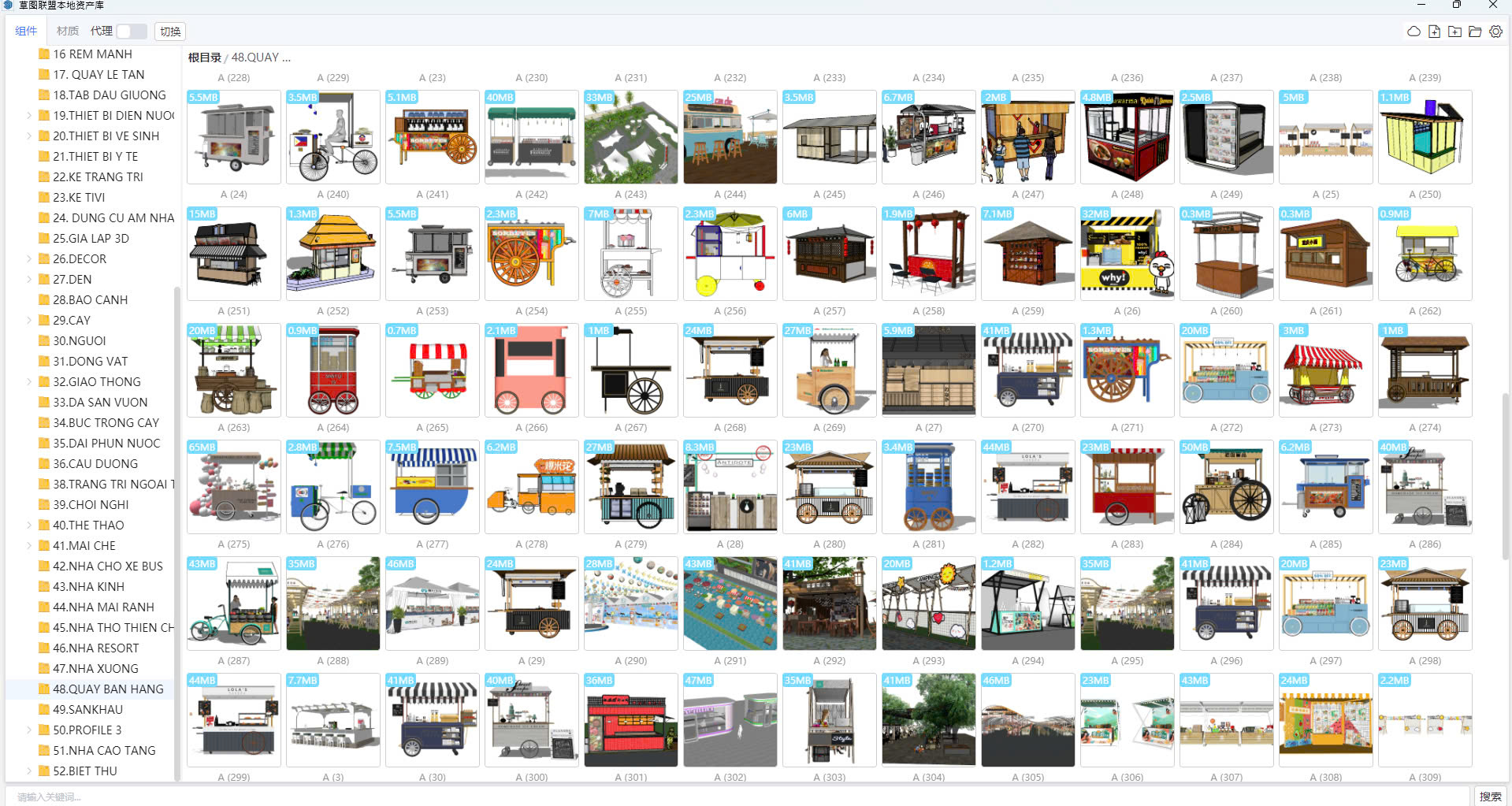Click the folder icon beside 16 REM MANH
1512x806 pixels.
pyautogui.click(x=44, y=54)
